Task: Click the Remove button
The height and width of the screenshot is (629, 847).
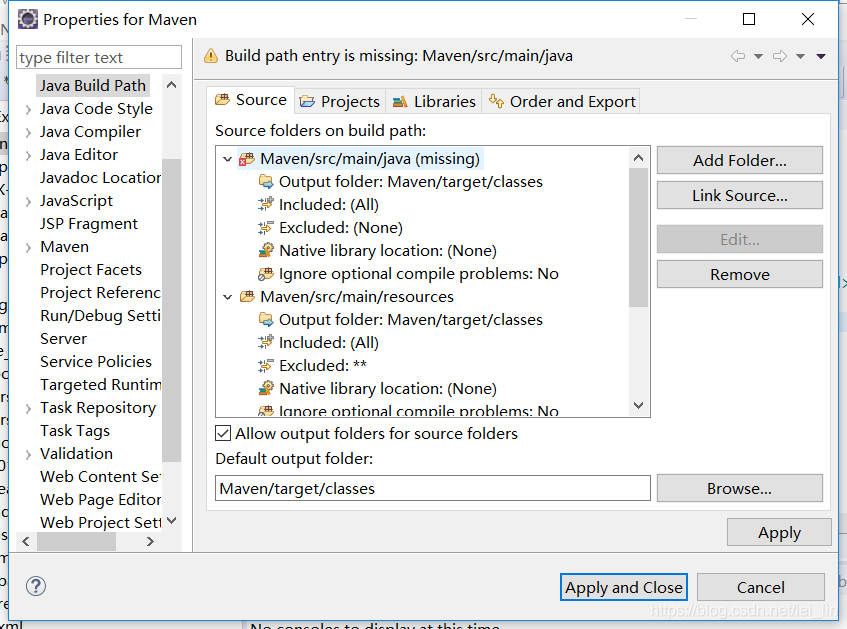Action: pyautogui.click(x=740, y=274)
